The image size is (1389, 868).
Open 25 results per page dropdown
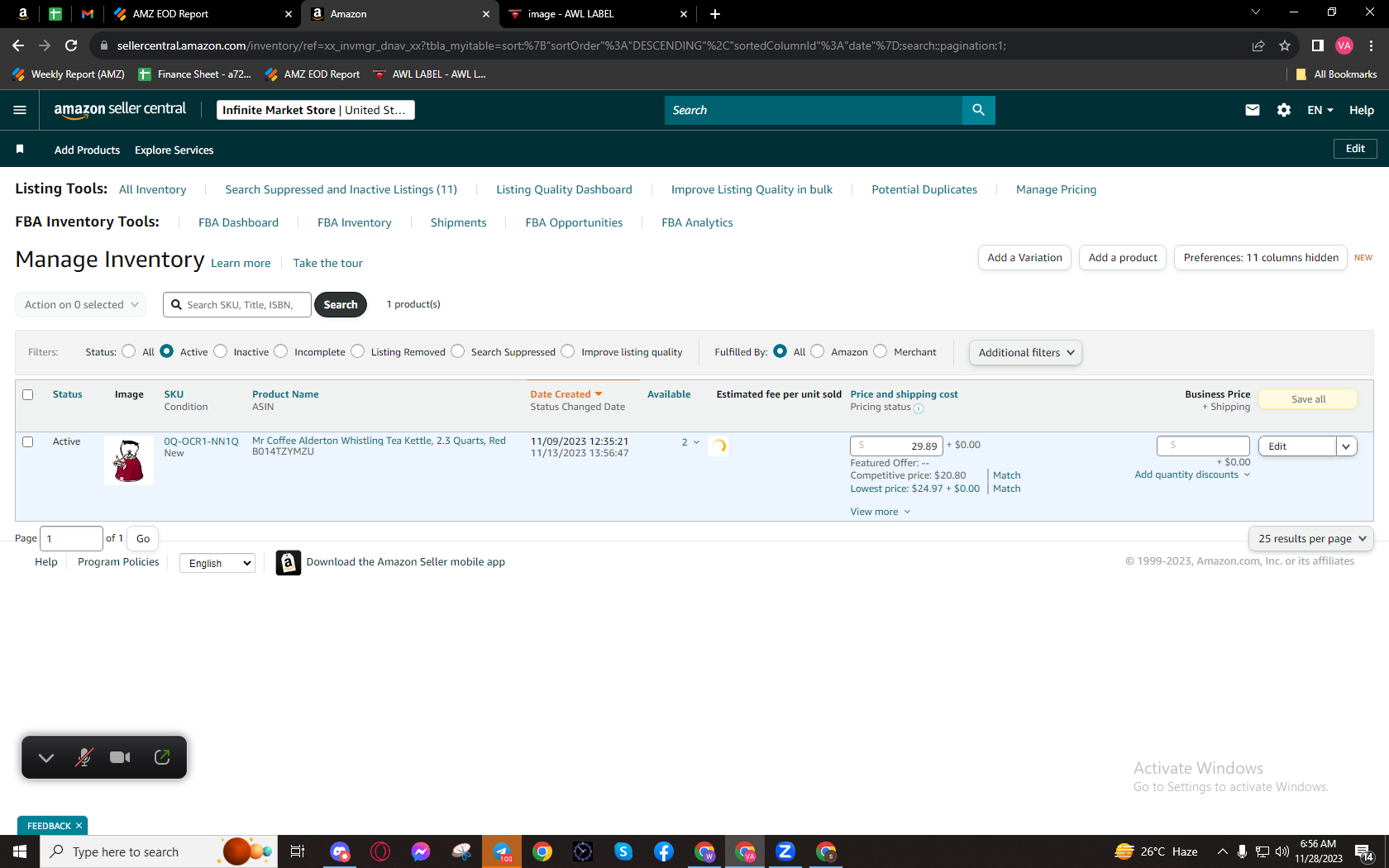(1311, 539)
